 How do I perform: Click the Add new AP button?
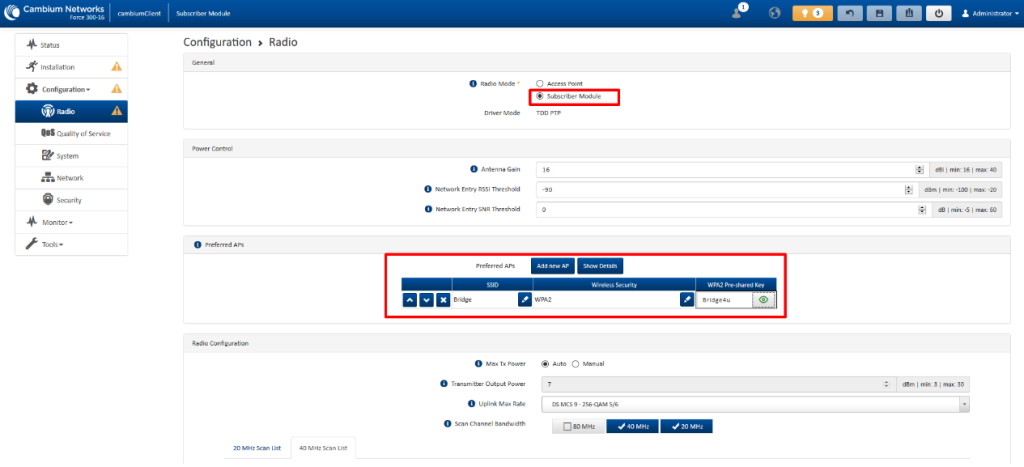[552, 266]
